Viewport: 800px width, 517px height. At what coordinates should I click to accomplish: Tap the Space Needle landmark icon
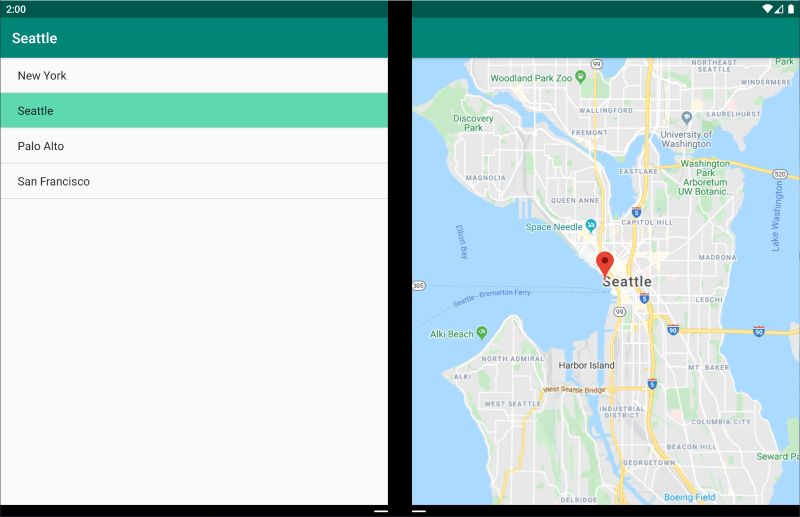tap(591, 225)
